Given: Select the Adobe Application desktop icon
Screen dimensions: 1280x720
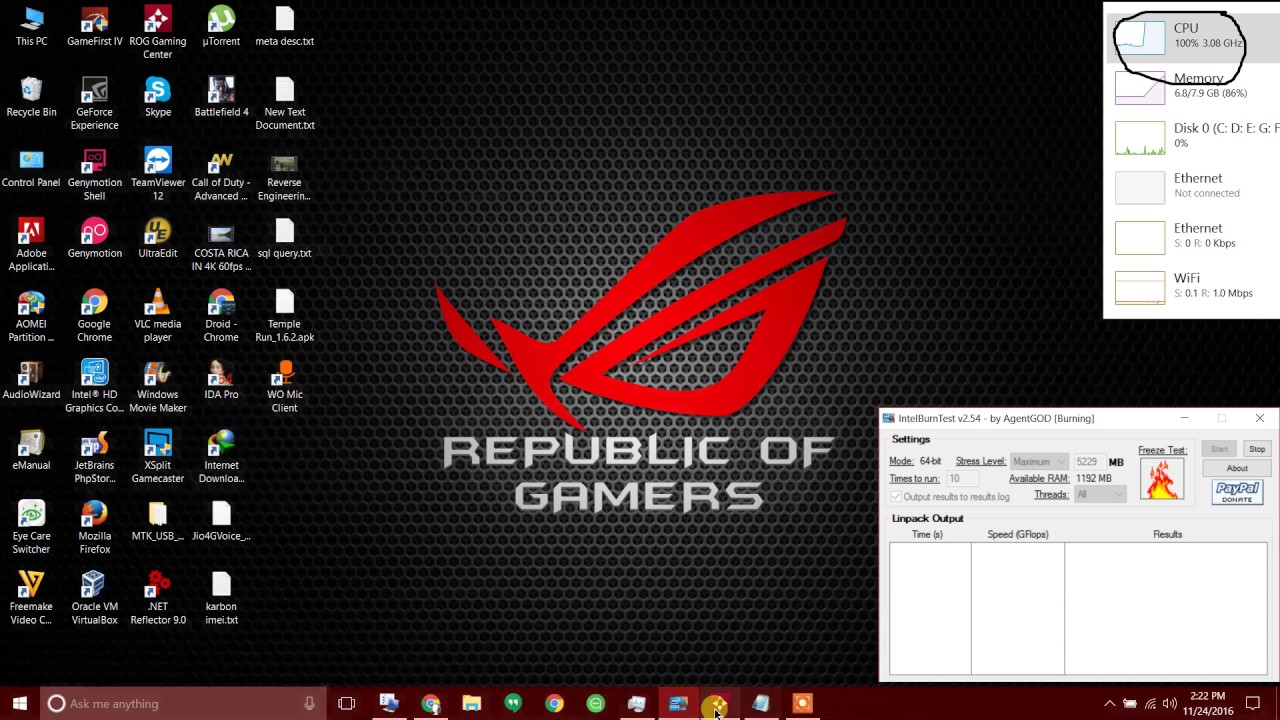Looking at the screenshot, I should pyautogui.click(x=31, y=245).
